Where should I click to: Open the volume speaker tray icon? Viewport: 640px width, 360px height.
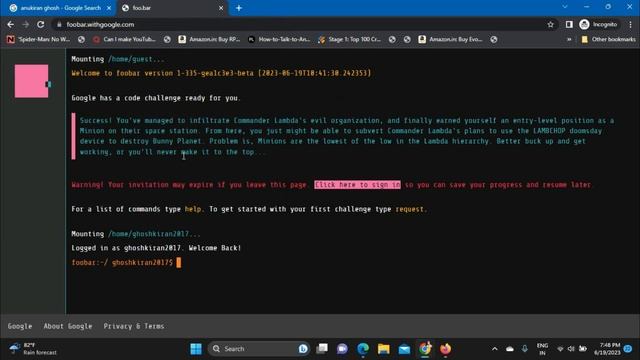(571, 349)
